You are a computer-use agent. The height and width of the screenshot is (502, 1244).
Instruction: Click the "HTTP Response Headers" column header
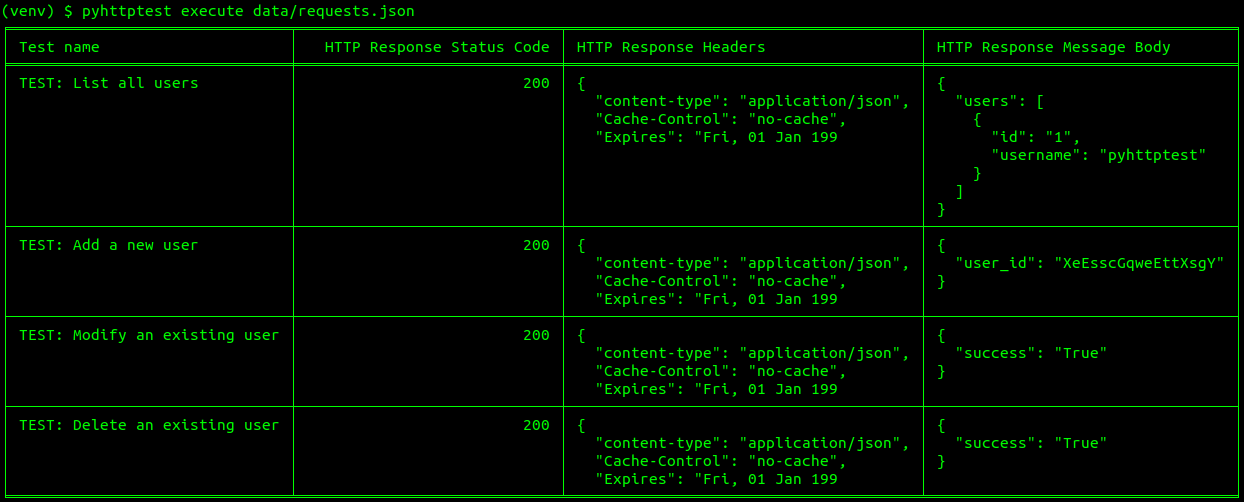click(x=671, y=47)
